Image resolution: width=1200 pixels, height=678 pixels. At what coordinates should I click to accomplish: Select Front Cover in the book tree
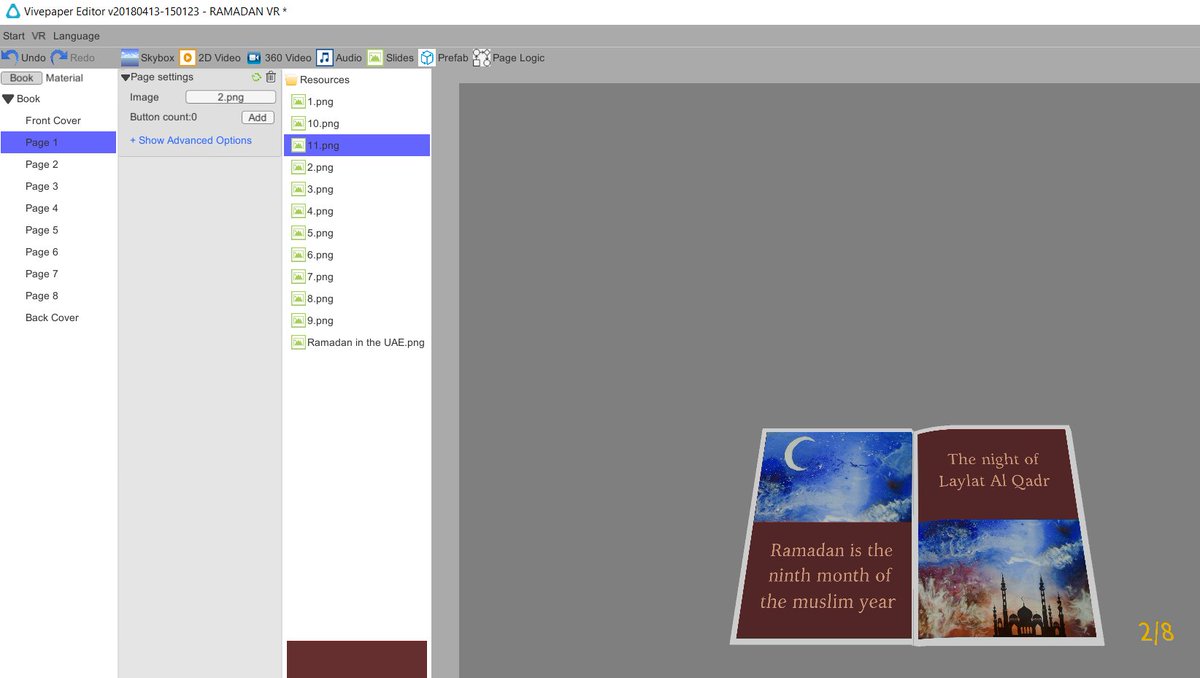[58, 121]
